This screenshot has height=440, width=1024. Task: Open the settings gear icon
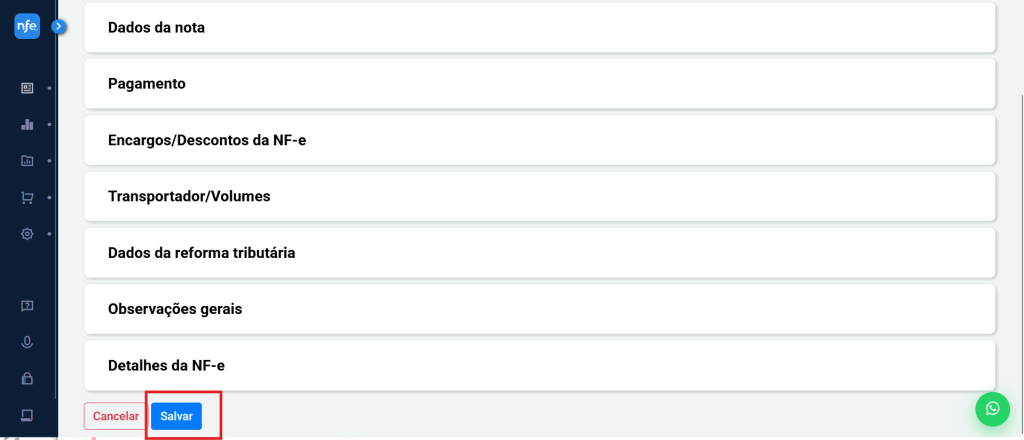(27, 233)
